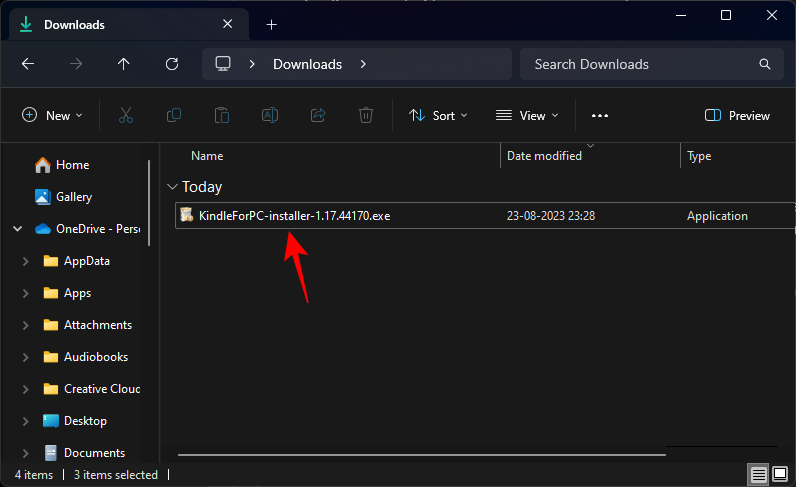Screen dimensions: 796x487
Task: Click the Paste clipboard icon
Action: coord(222,116)
